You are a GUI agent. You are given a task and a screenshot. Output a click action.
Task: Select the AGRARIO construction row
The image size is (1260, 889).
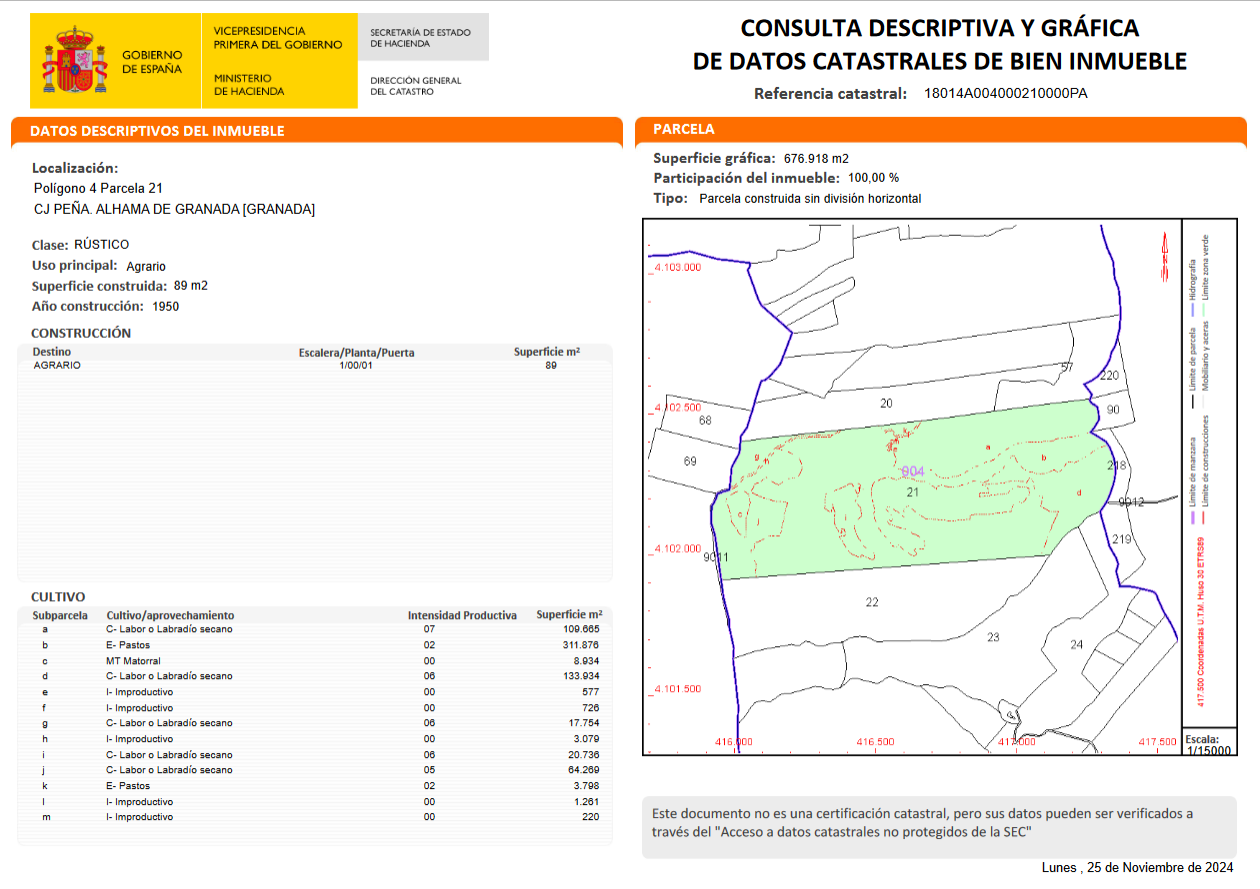tap(57, 366)
